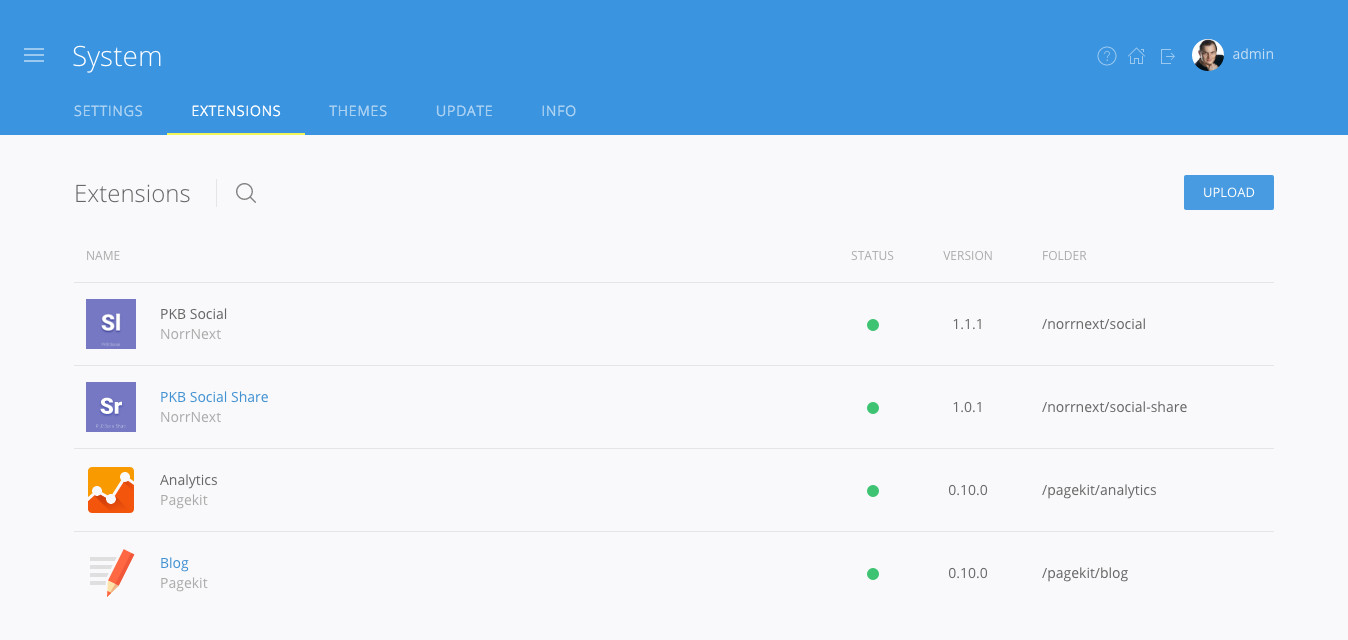Click the Blog pencil icon

click(x=111, y=573)
